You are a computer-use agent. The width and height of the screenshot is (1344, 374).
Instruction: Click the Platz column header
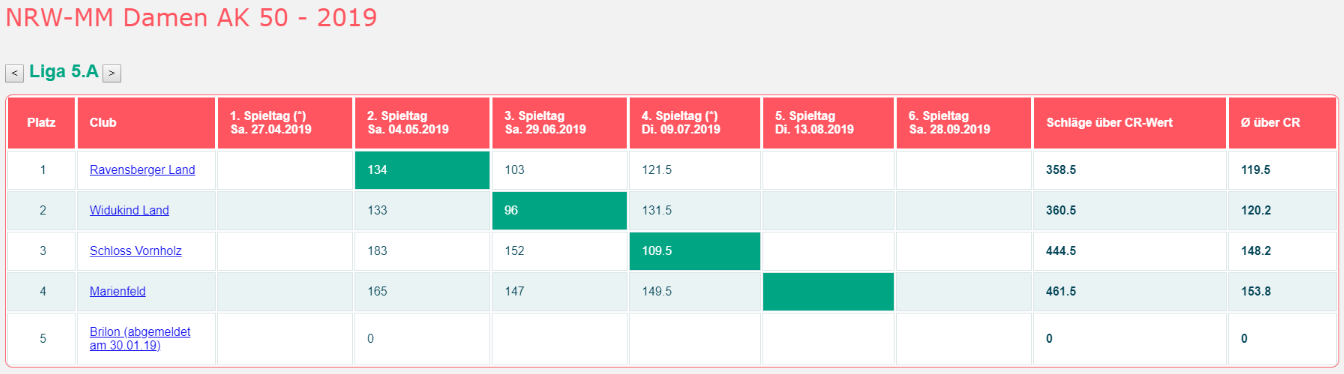coord(42,123)
